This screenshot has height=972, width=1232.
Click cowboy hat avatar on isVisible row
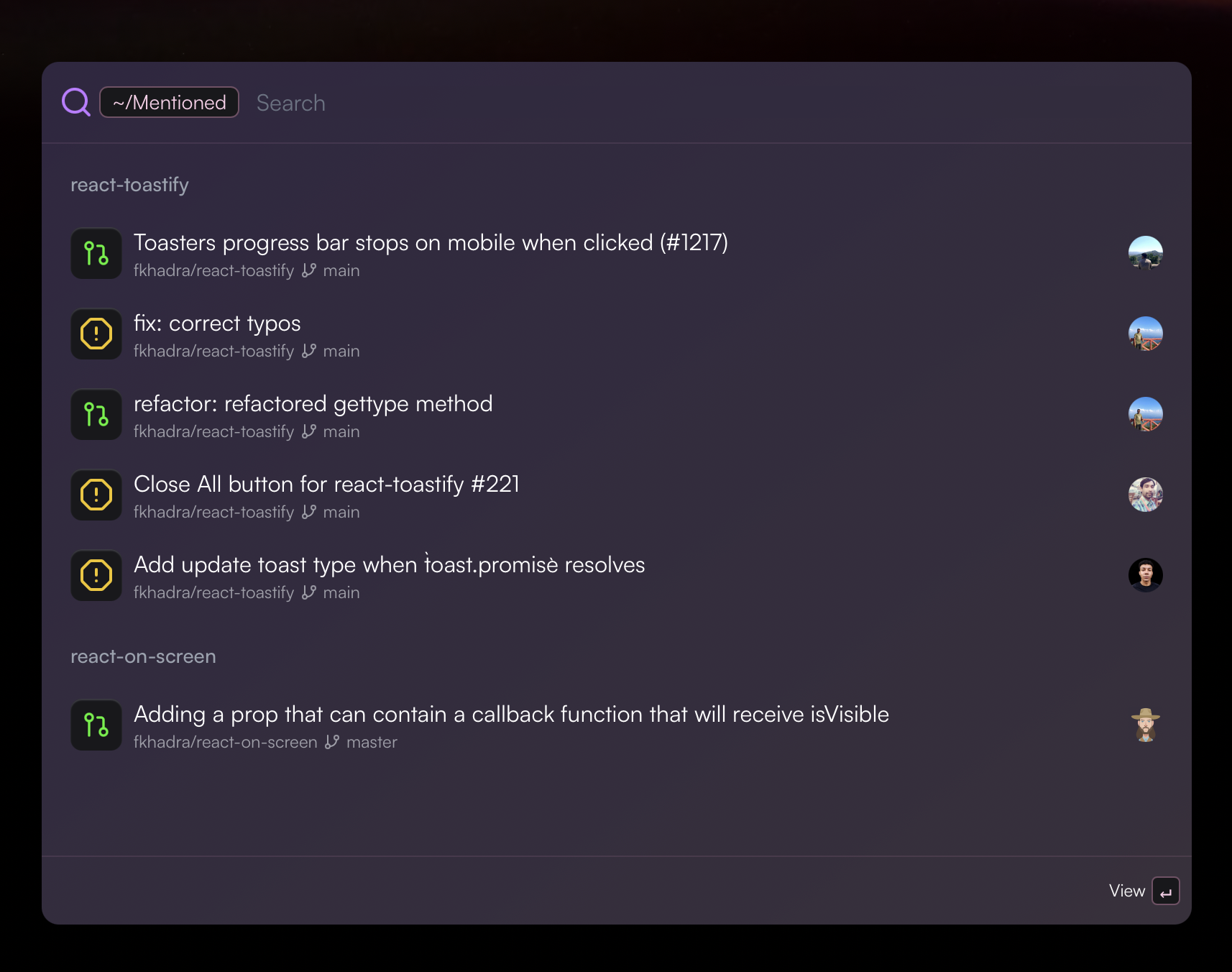click(1145, 725)
